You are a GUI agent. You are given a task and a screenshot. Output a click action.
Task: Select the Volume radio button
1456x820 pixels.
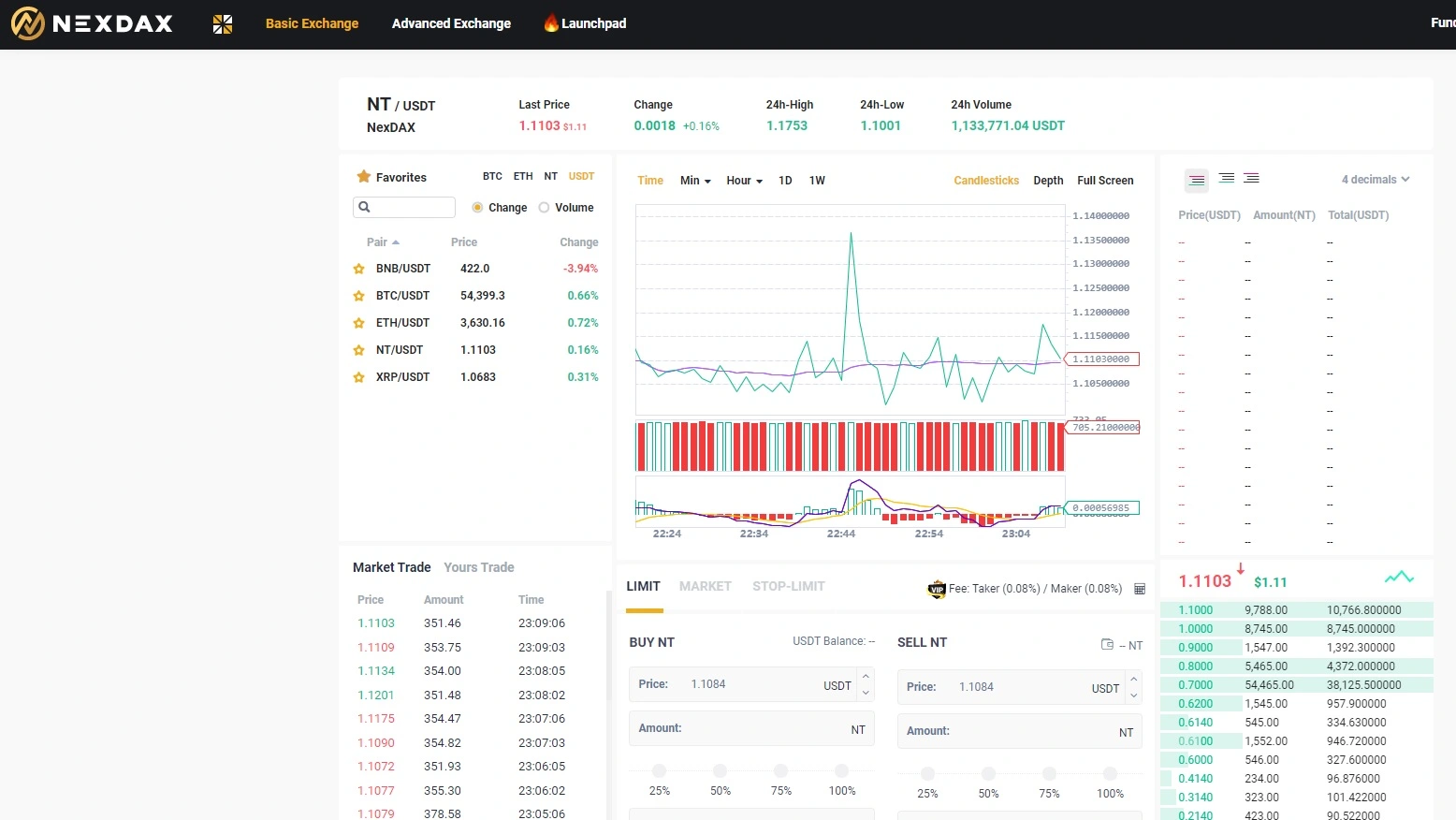pos(544,208)
